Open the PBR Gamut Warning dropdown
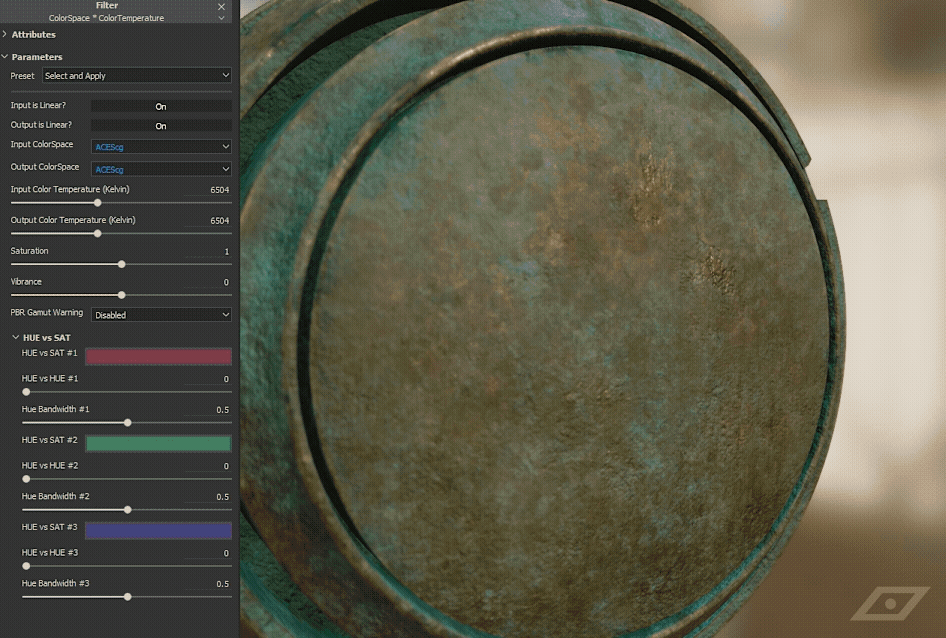 [161, 314]
